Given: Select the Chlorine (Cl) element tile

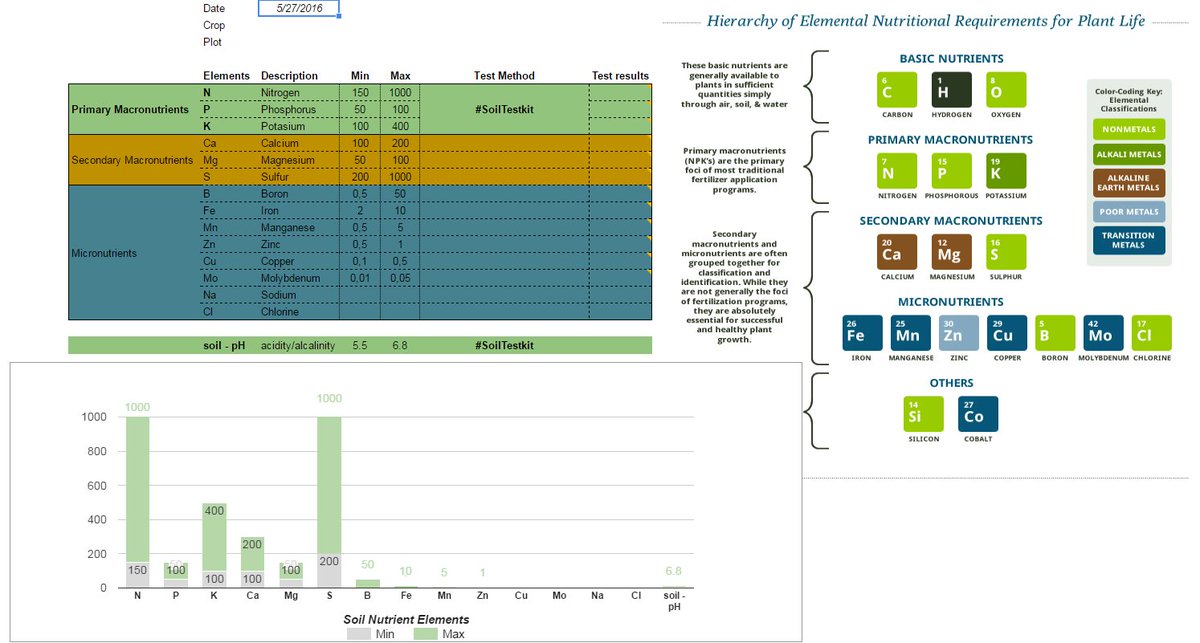Looking at the screenshot, I should tap(1151, 333).
